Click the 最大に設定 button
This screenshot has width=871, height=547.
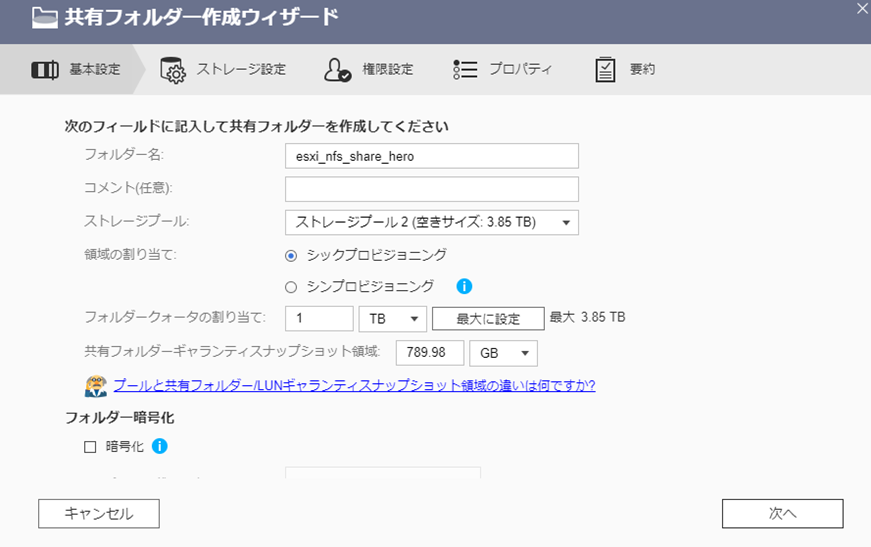click(488, 319)
